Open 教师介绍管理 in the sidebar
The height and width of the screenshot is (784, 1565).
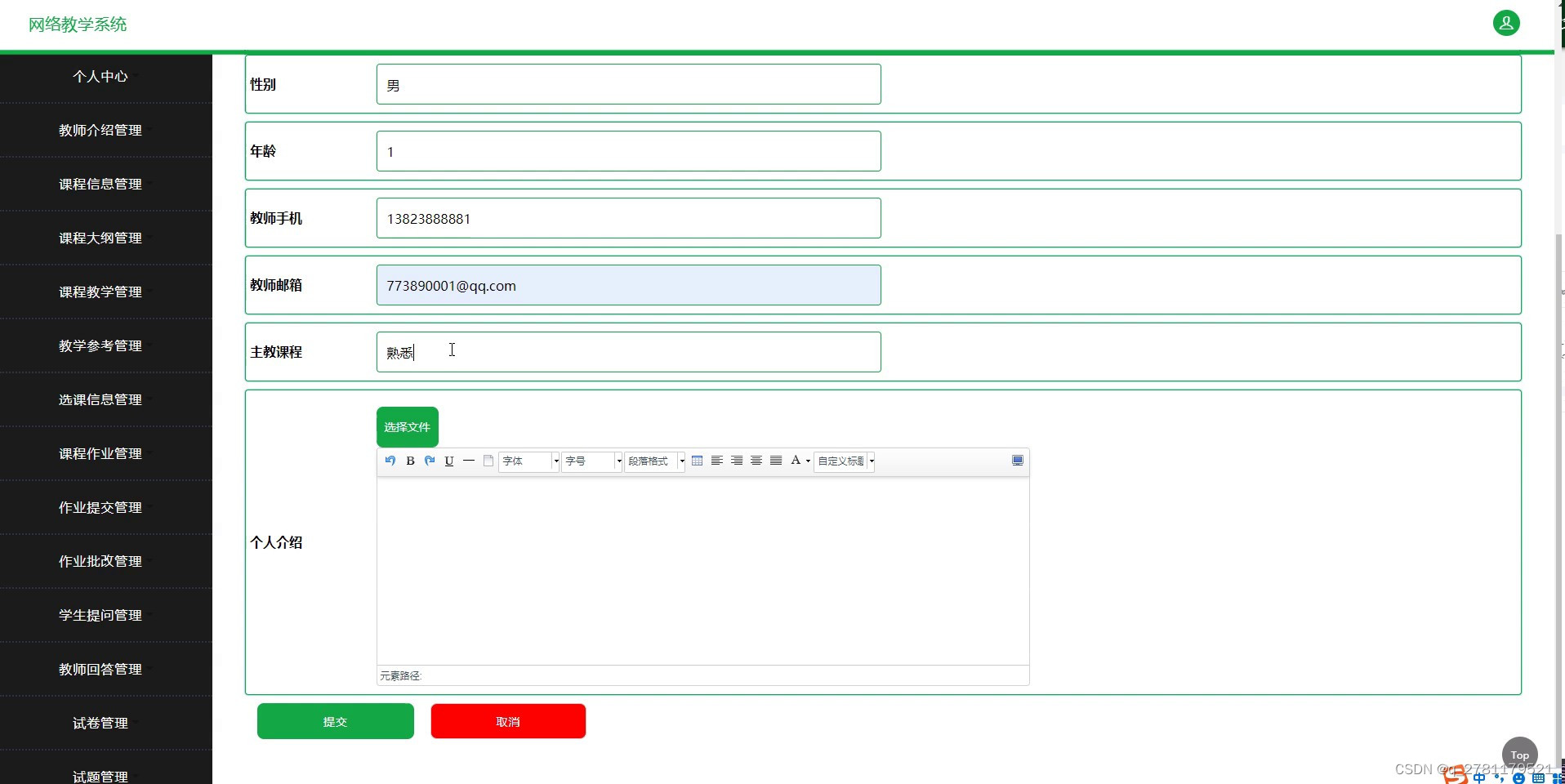pyautogui.click(x=100, y=130)
